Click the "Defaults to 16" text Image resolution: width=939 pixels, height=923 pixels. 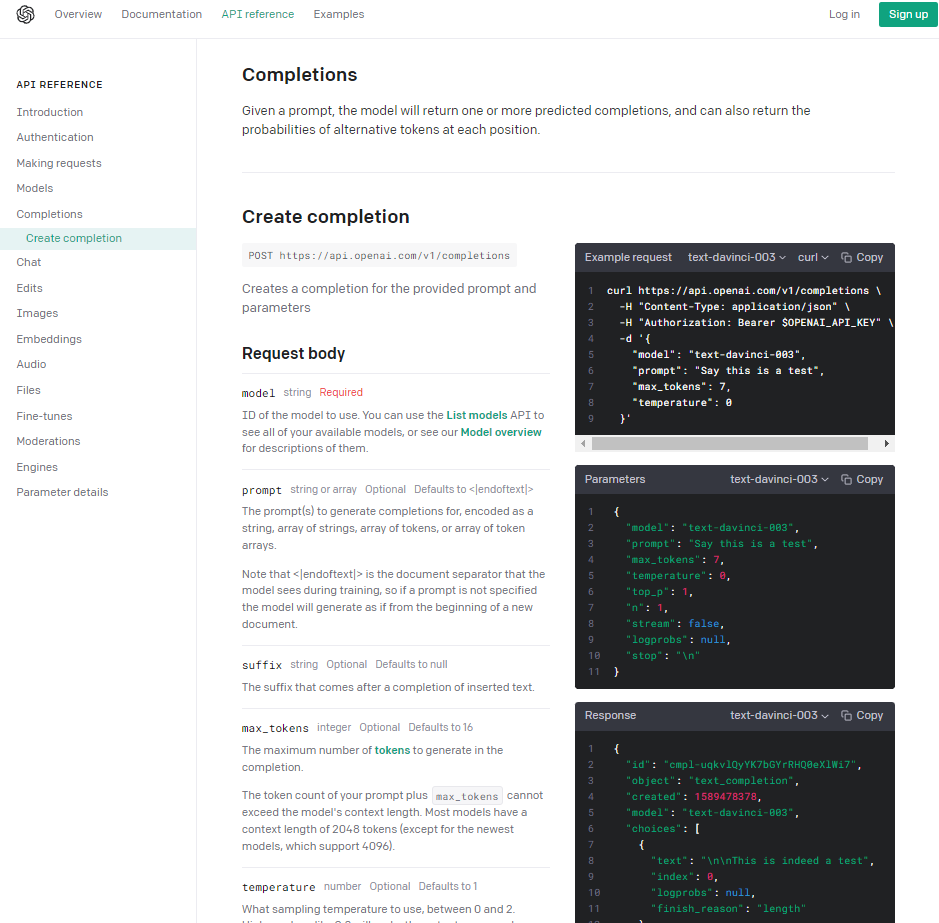click(x=441, y=727)
